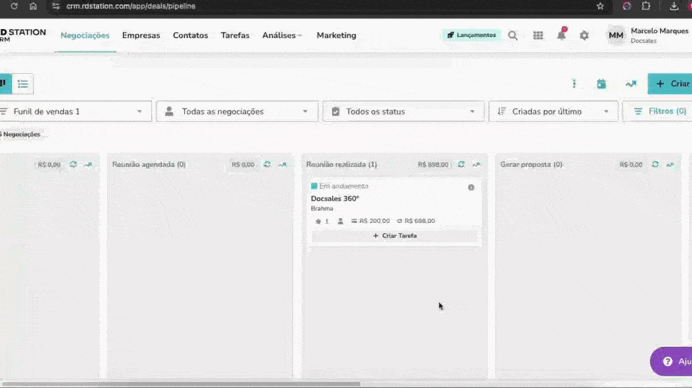
Task: Click the Em andamento status square
Action: [314, 186]
